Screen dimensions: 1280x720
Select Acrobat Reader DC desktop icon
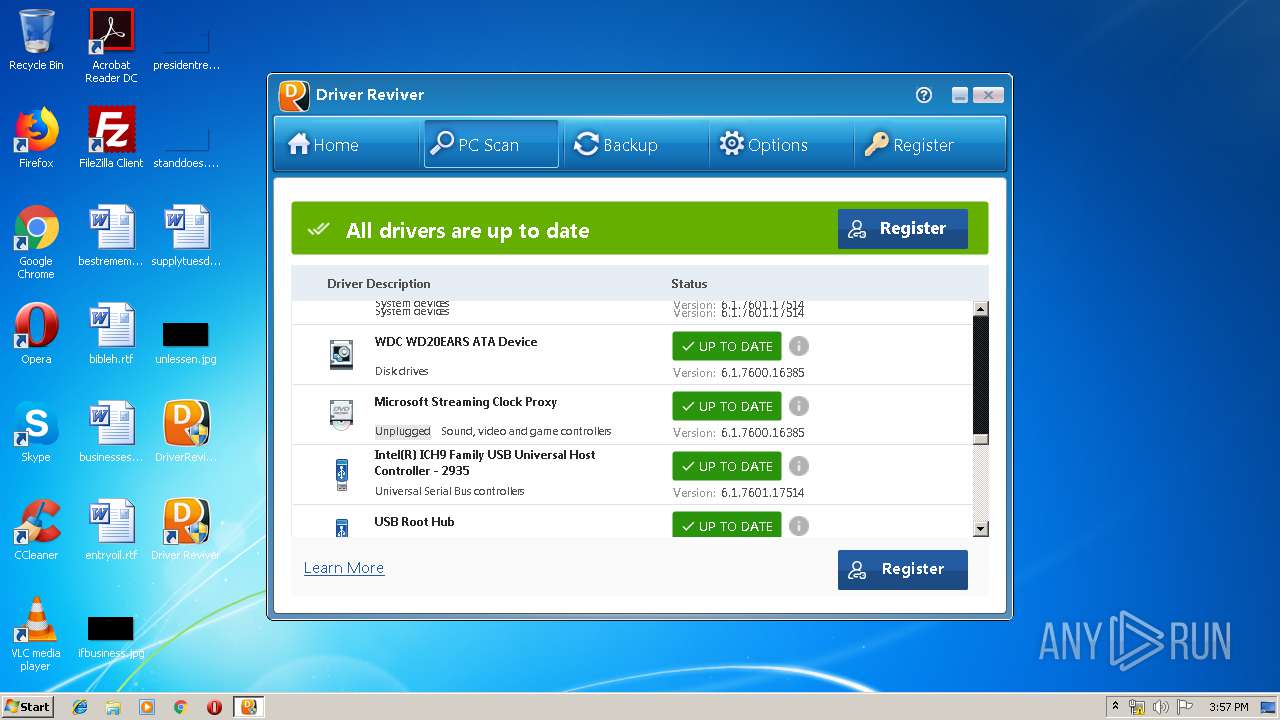[x=111, y=46]
